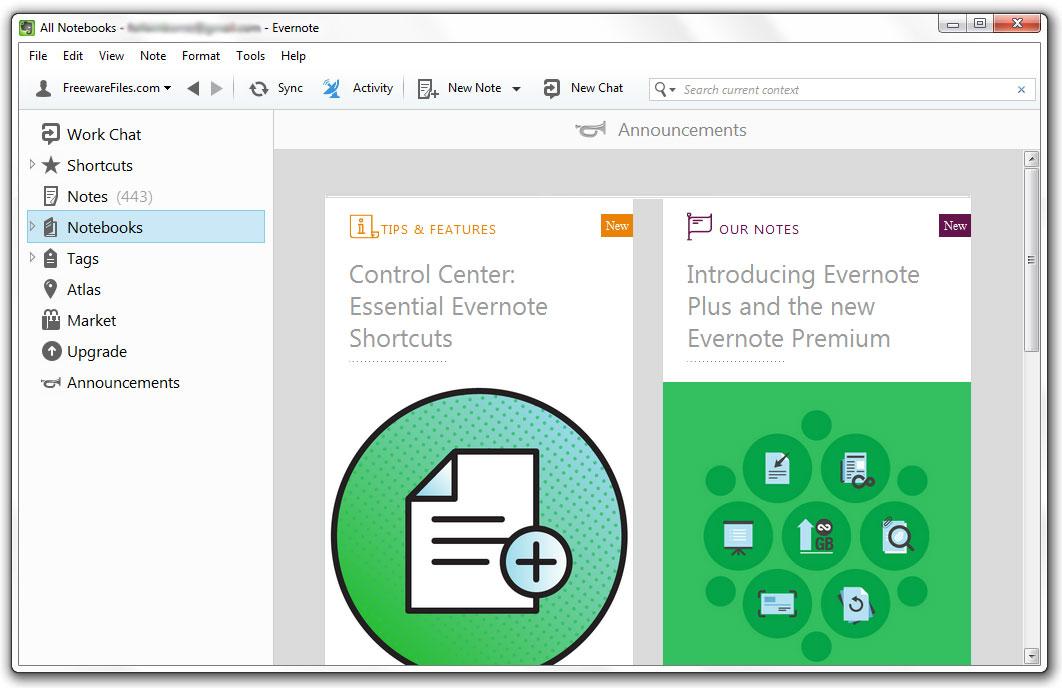Open the Edit menu
This screenshot has width=1062, height=688.
tap(72, 56)
